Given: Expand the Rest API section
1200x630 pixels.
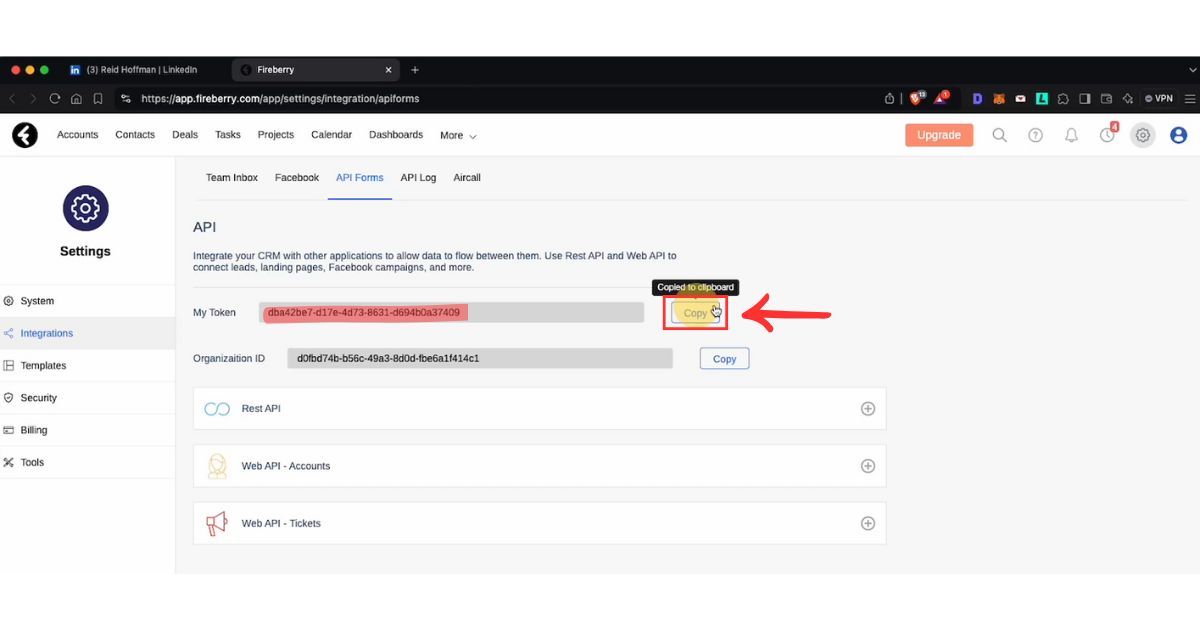Looking at the screenshot, I should [x=868, y=409].
